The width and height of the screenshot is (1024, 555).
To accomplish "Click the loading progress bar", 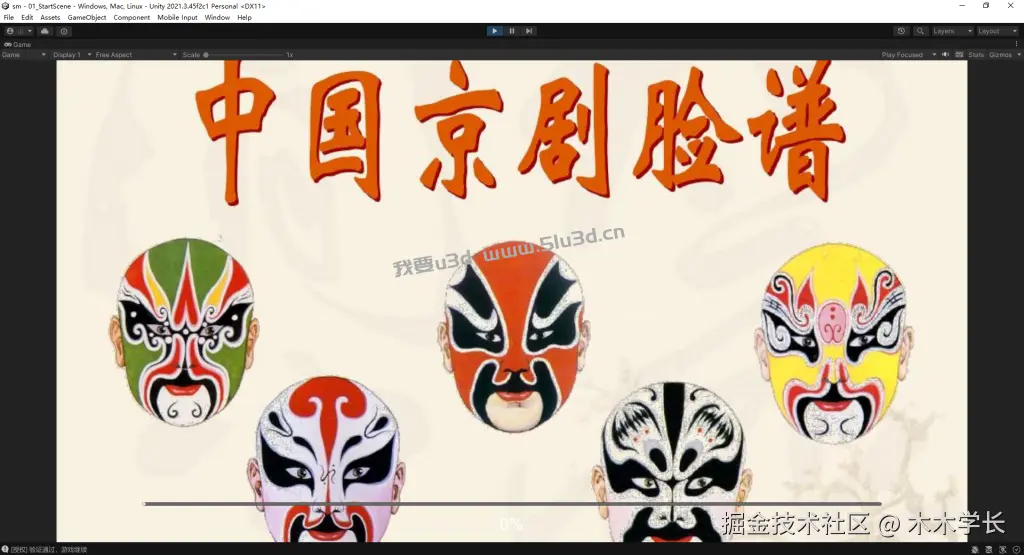I will point(512,504).
